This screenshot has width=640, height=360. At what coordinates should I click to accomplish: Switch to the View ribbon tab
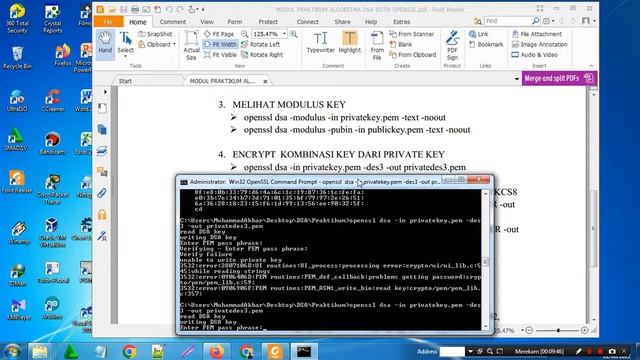[x=207, y=22]
